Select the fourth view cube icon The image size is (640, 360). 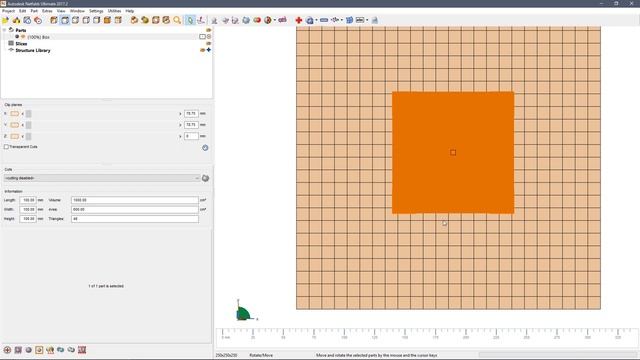[x=86, y=20]
